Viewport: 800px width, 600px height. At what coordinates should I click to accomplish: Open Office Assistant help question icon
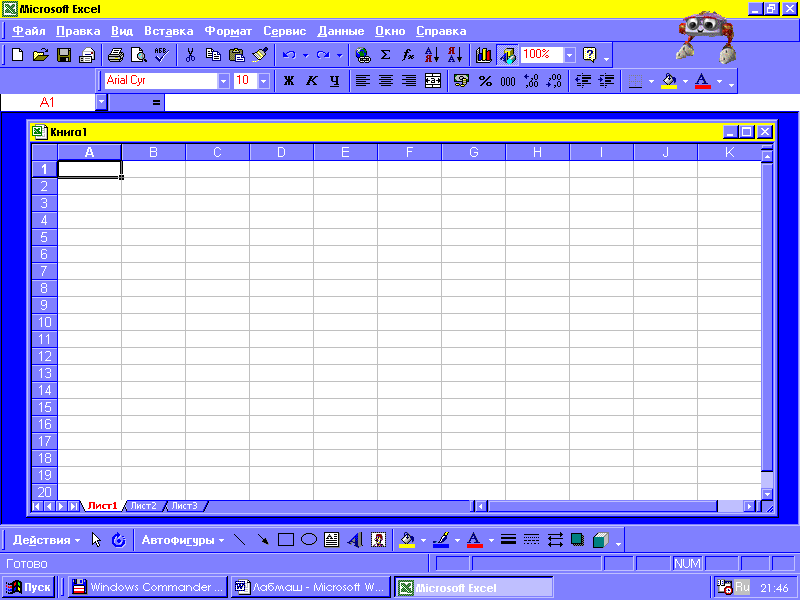[x=590, y=55]
